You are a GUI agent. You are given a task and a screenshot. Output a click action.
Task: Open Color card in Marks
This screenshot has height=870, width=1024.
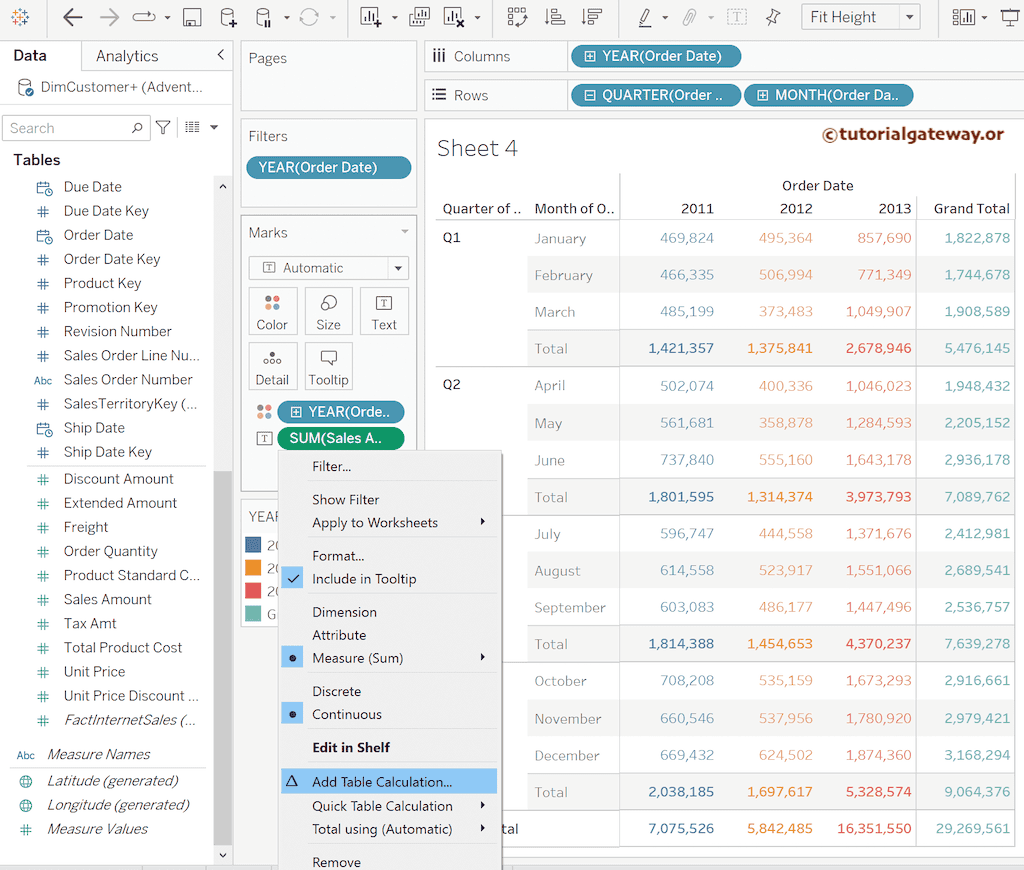(272, 312)
